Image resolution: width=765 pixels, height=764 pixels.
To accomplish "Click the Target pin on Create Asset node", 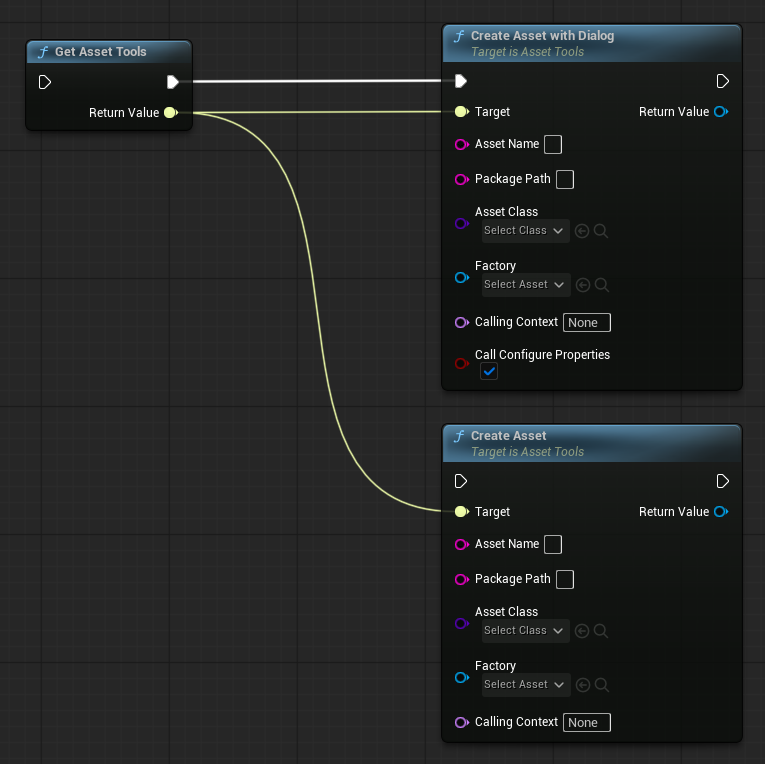I will [x=461, y=512].
